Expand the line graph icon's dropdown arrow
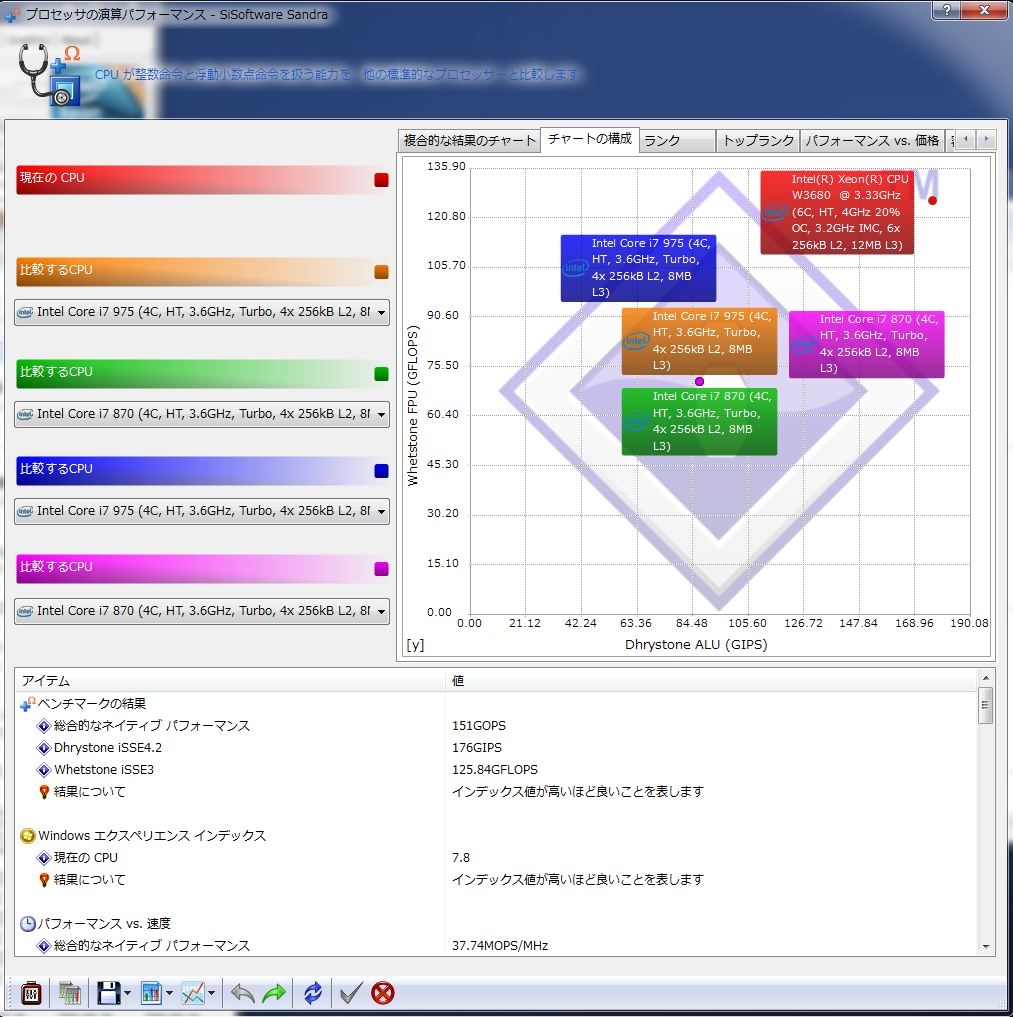 click(211, 993)
